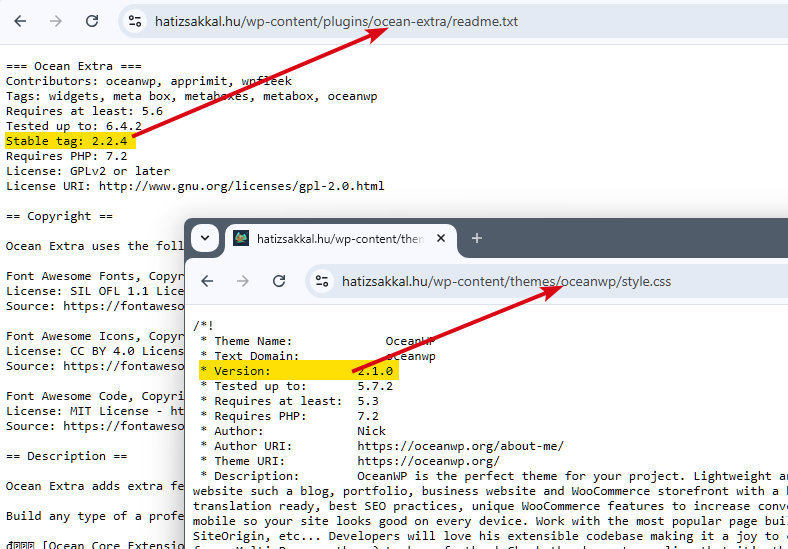Reload the style.css page
The width and height of the screenshot is (788, 549).
[x=279, y=281]
